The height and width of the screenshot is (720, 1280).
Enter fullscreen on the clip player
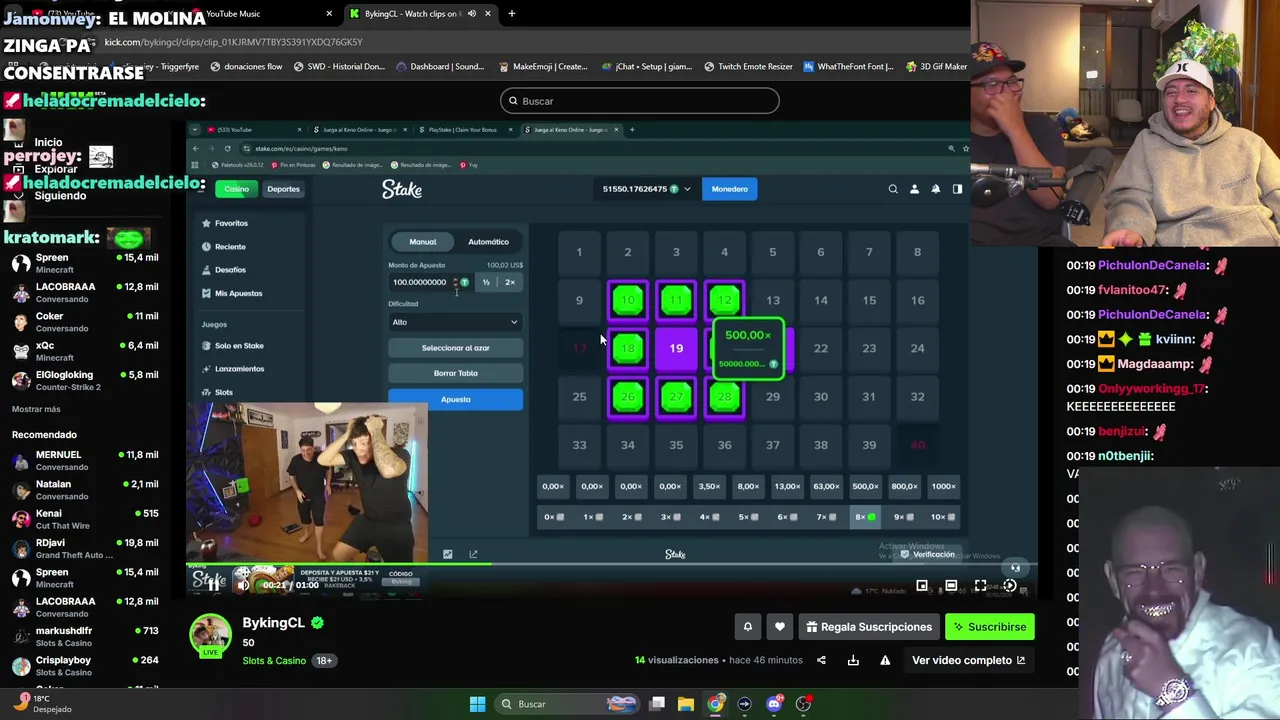(x=980, y=586)
